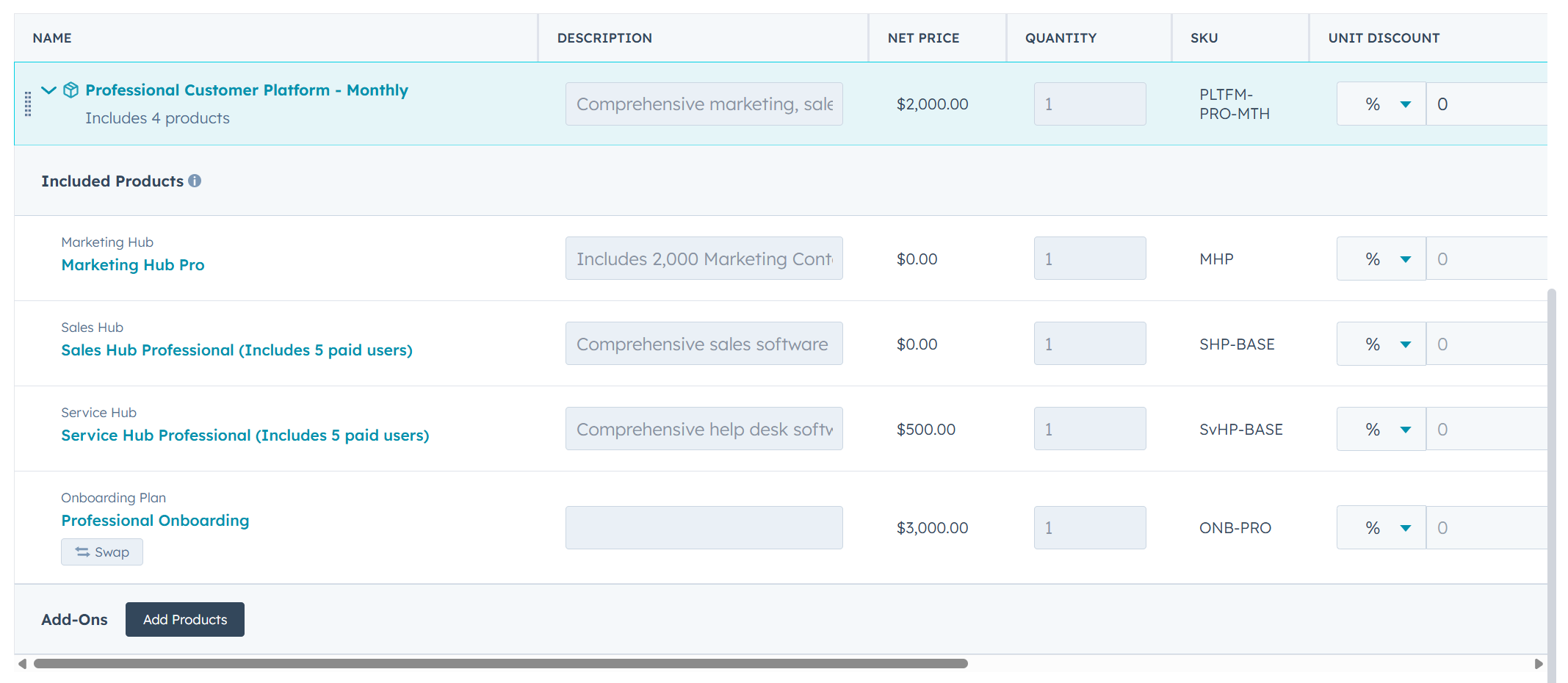The image size is (1568, 683).
Task: Click the horizontal scrollbar thumb
Action: click(x=500, y=664)
